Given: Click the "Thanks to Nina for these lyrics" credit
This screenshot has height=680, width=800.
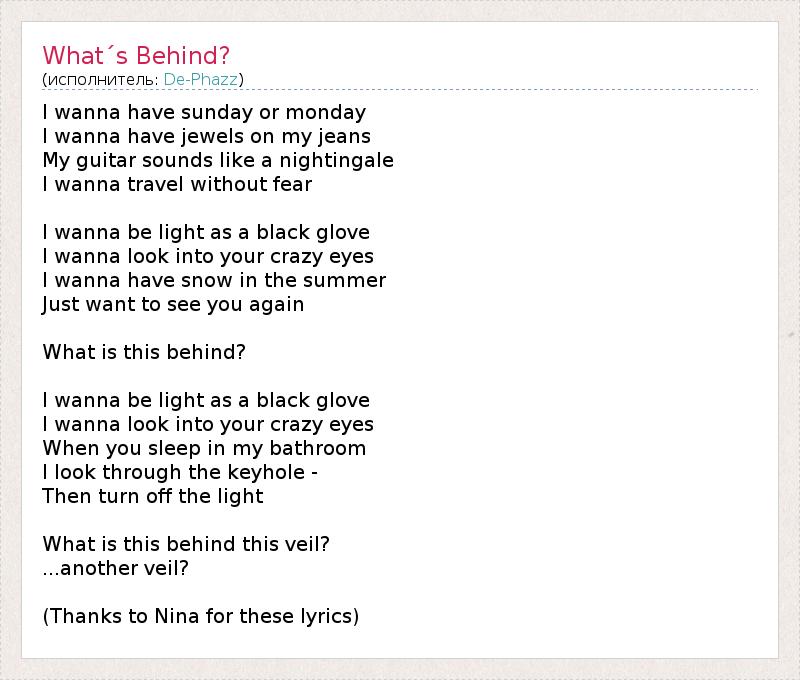Looking at the screenshot, I should coord(201,616).
